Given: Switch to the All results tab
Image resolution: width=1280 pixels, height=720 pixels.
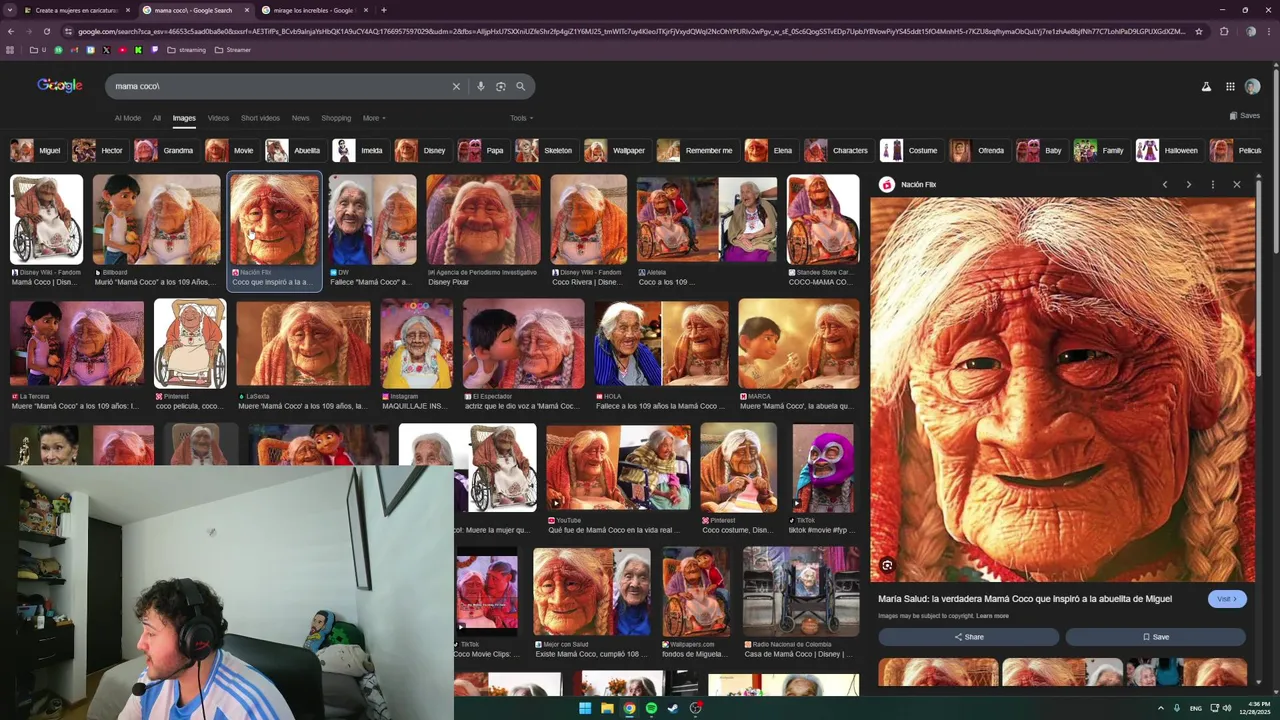Looking at the screenshot, I should pos(157,118).
